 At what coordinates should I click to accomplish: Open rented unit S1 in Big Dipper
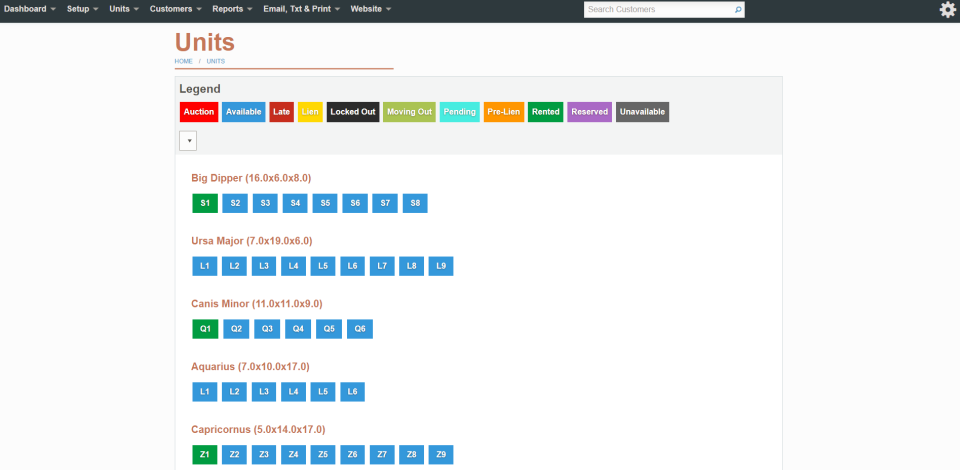pyautogui.click(x=205, y=203)
